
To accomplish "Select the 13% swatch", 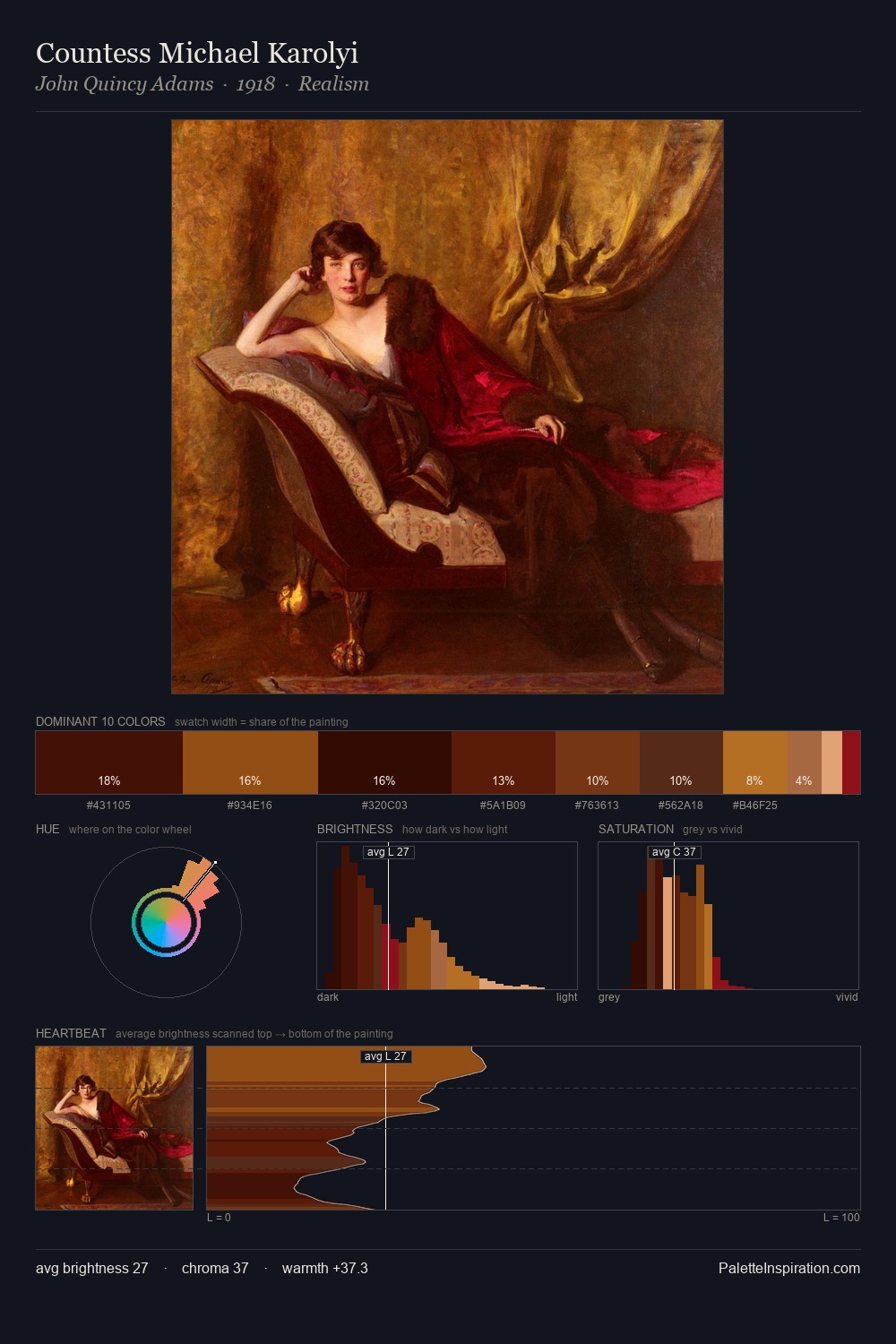I will click(x=504, y=762).
